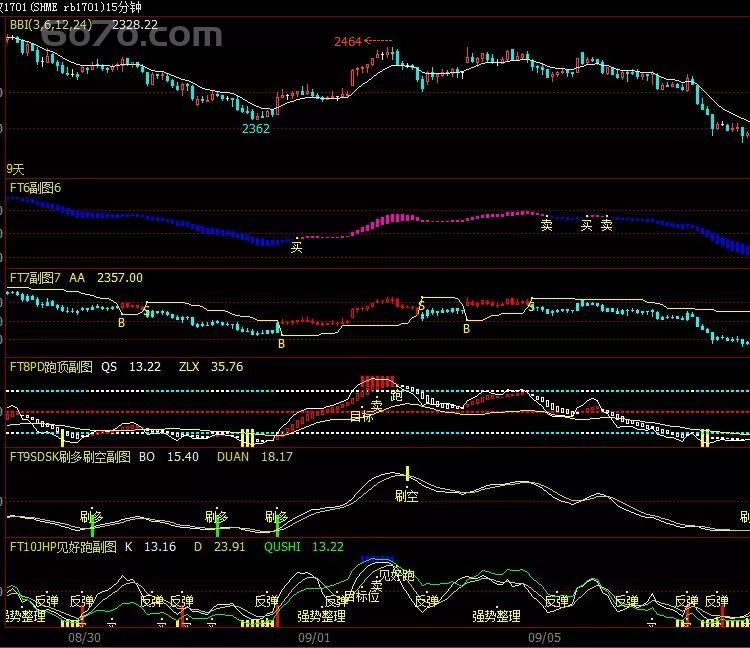The image size is (750, 648).
Task: Select the FT7副图7 sub-chart title
Action: pyautogui.click(x=35, y=278)
